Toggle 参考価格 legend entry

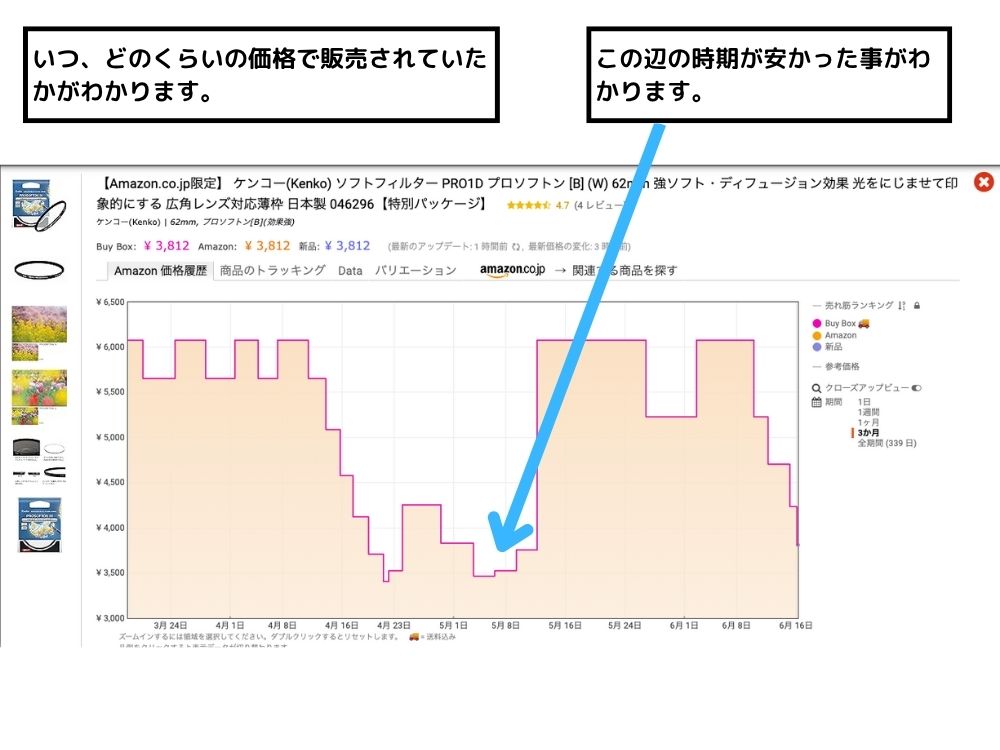pyautogui.click(x=842, y=367)
